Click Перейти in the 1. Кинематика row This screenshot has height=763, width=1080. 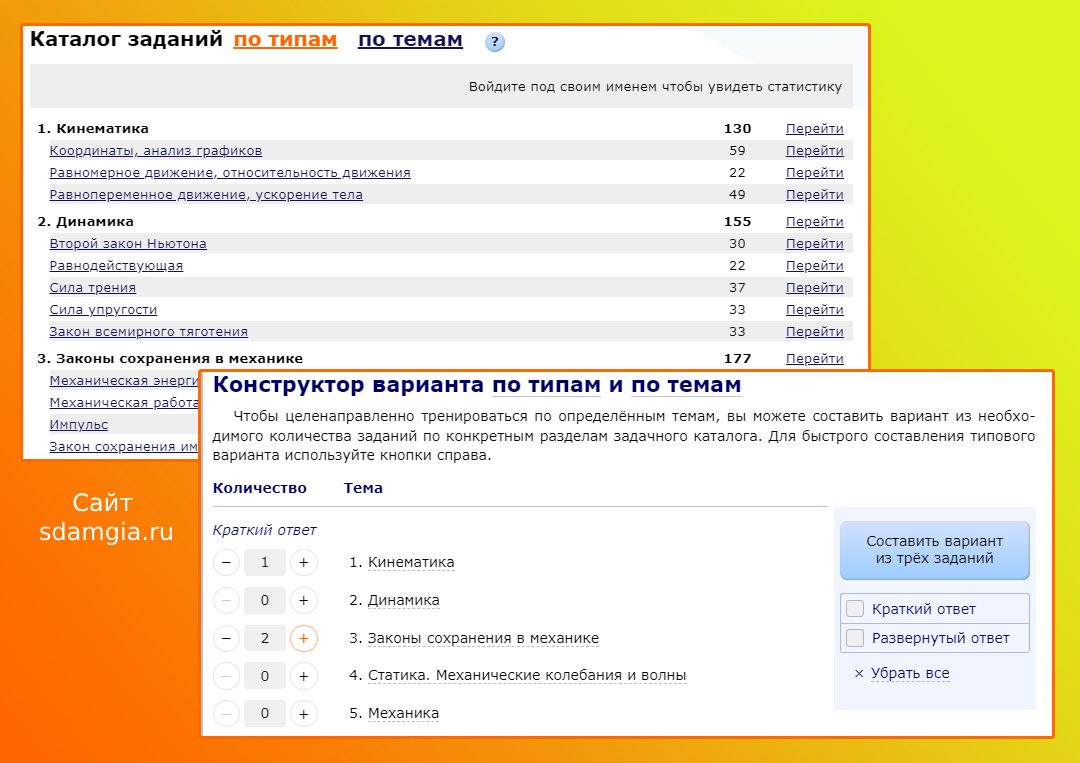pyautogui.click(x=815, y=129)
